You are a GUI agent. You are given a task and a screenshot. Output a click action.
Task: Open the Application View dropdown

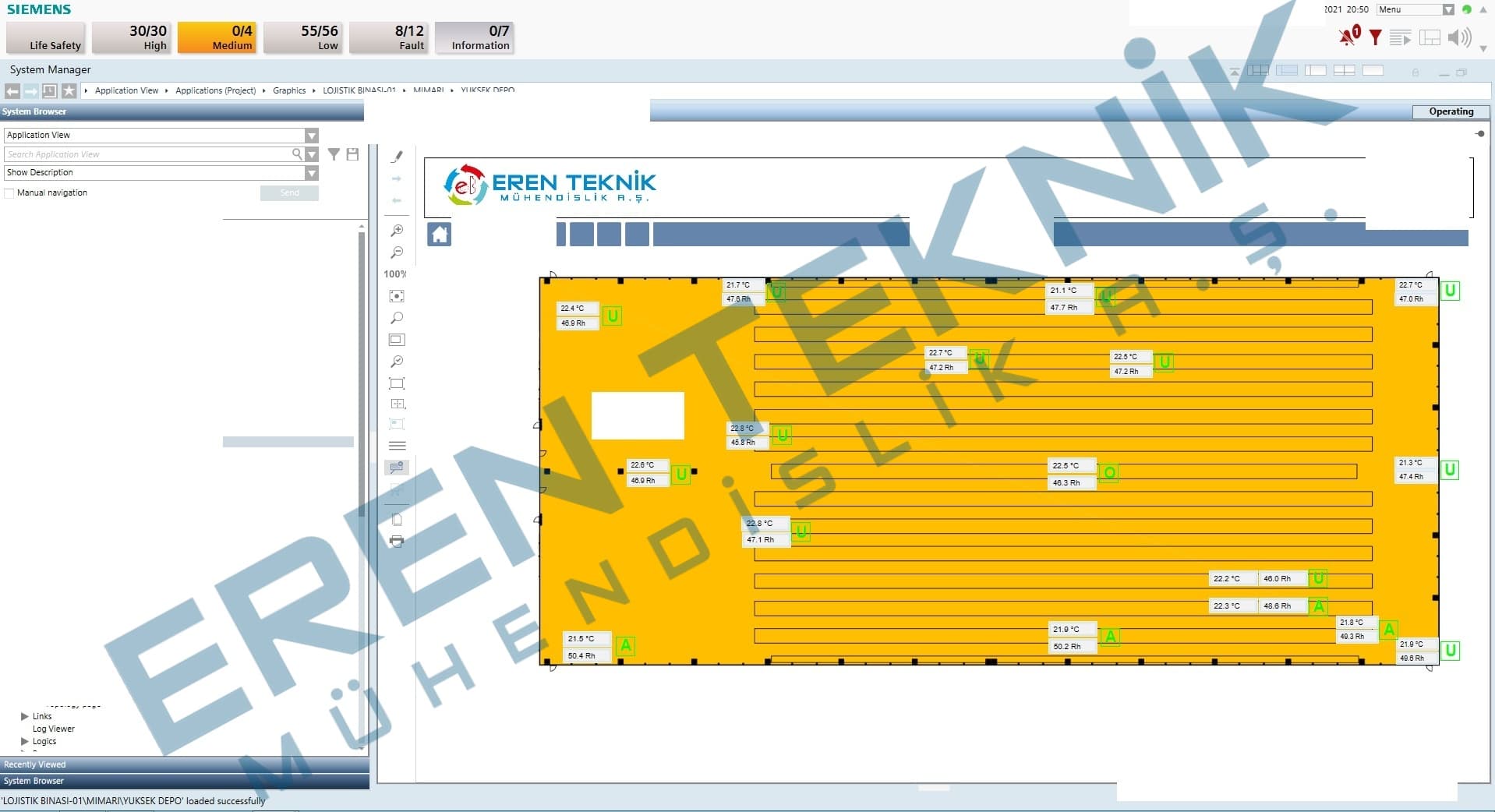[312, 136]
